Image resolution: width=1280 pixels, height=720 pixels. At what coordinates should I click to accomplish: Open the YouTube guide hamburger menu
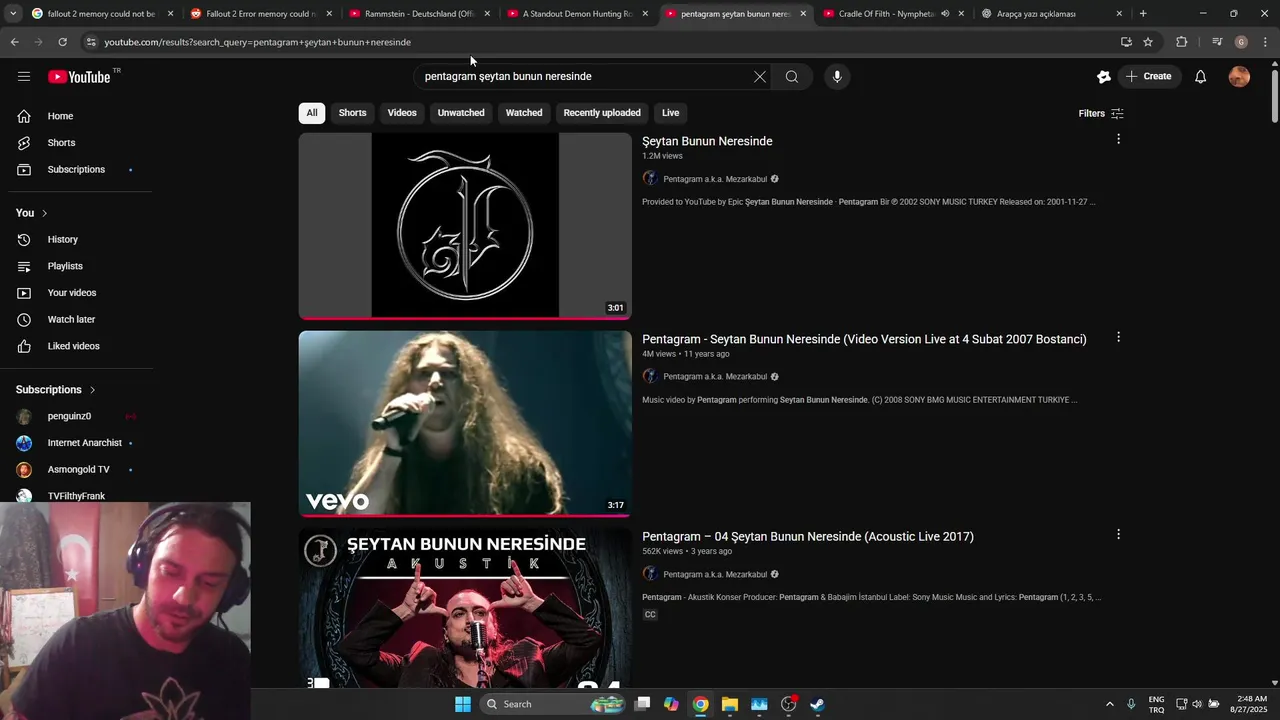click(x=24, y=77)
